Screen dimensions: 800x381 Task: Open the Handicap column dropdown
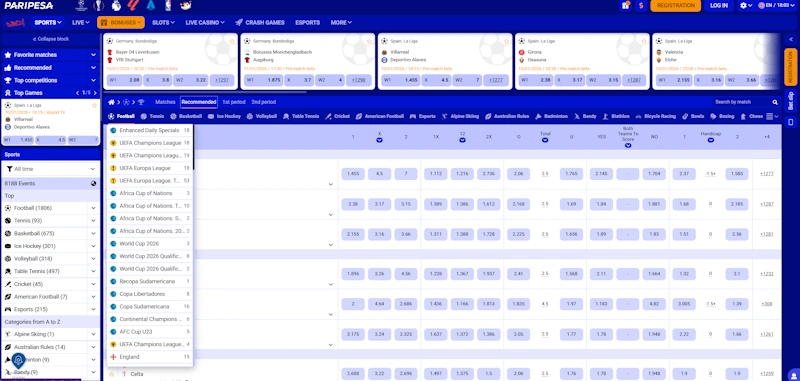pos(711,140)
